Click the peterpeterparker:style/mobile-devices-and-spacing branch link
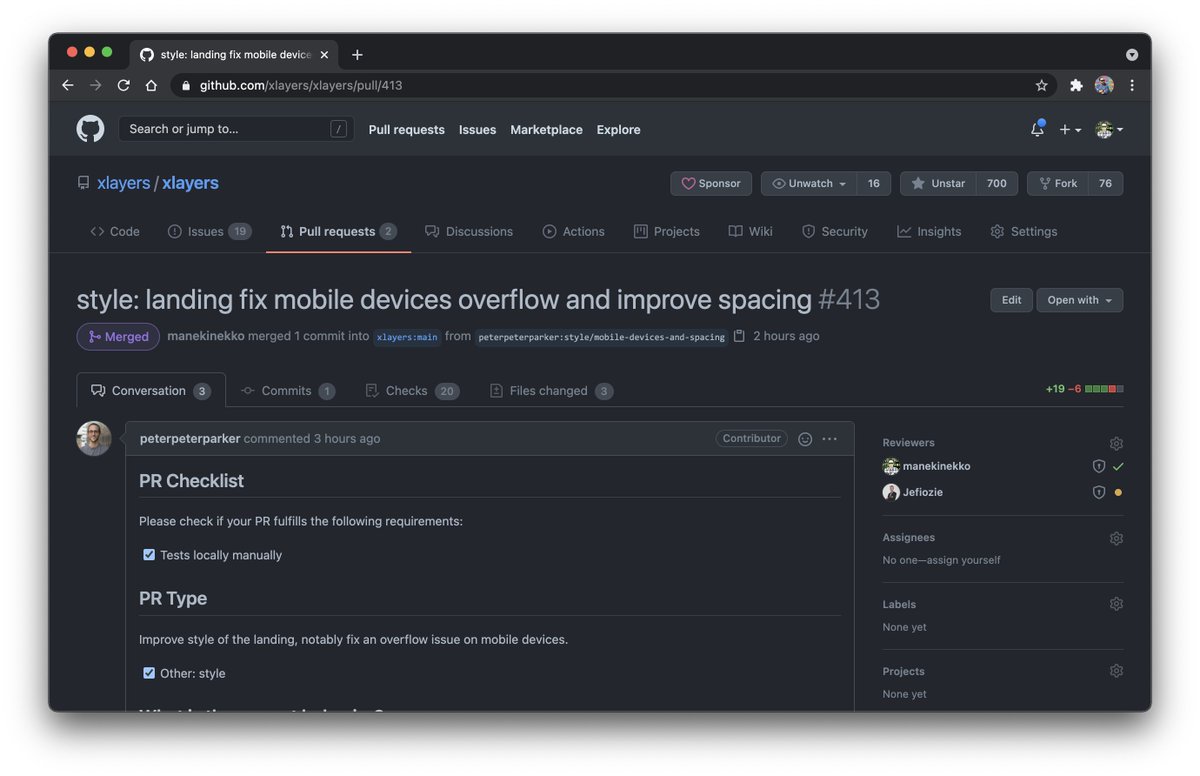The image size is (1200, 776). click(x=601, y=337)
